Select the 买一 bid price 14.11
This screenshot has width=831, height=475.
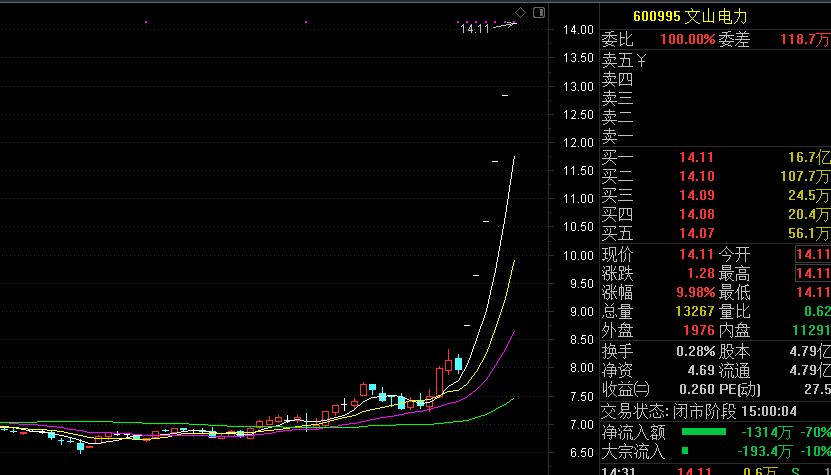point(697,157)
